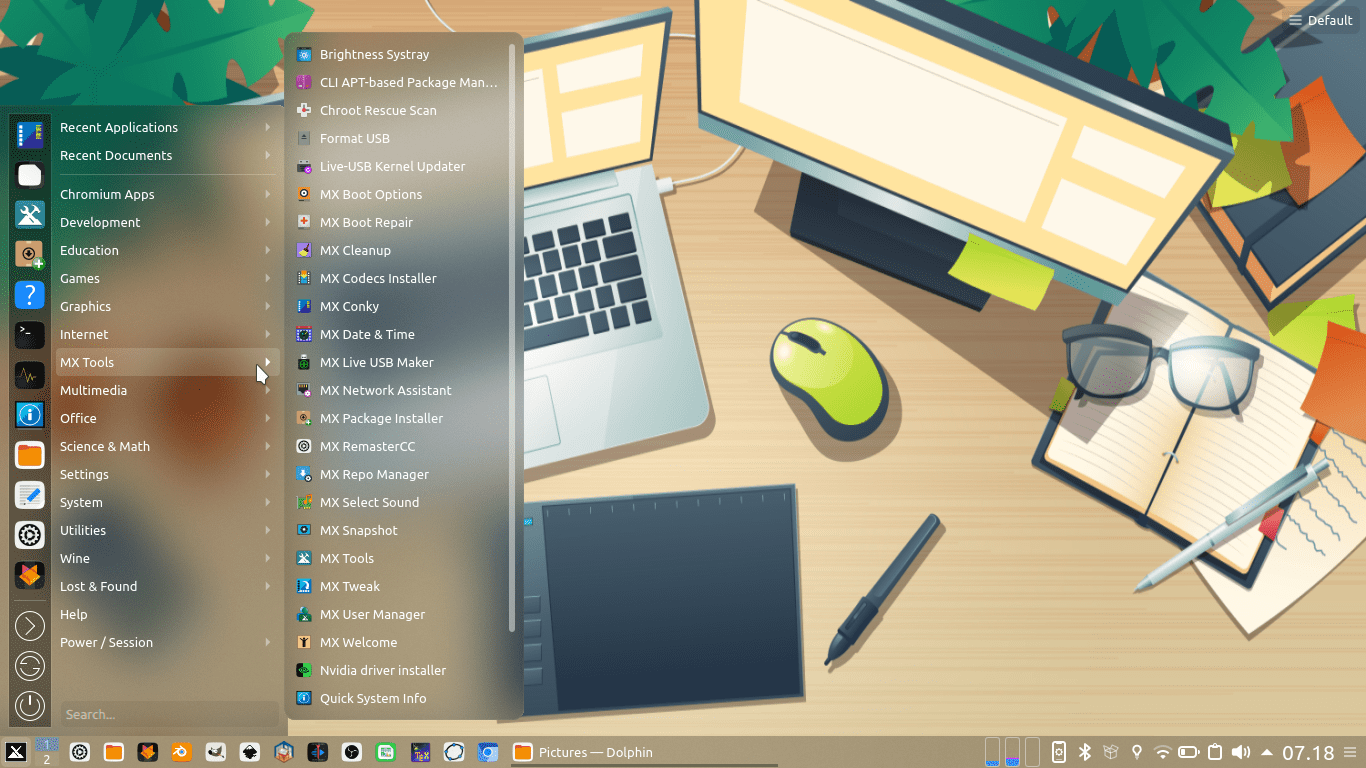Viewport: 1366px width, 768px height.
Task: Open the clipboard tray icon
Action: pyautogui.click(x=1215, y=752)
